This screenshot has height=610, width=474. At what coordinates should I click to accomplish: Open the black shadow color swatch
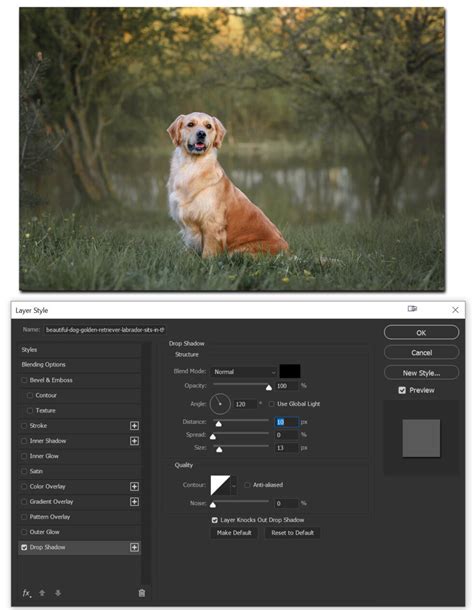click(290, 371)
